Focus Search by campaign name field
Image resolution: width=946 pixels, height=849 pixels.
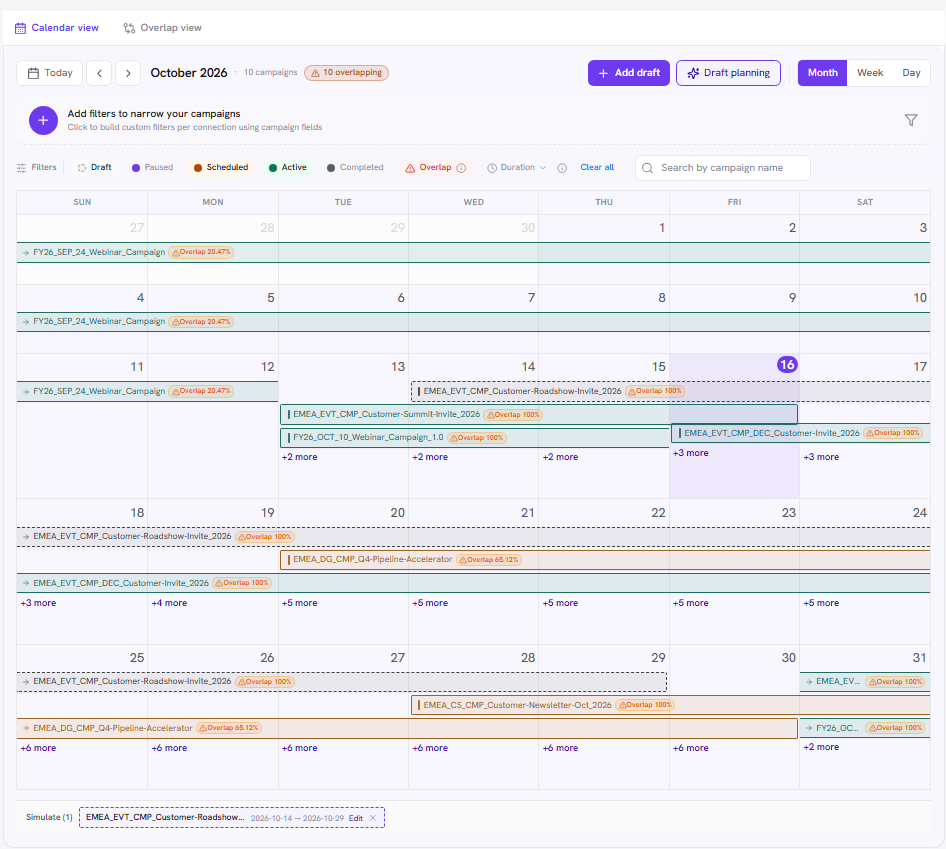(722, 168)
